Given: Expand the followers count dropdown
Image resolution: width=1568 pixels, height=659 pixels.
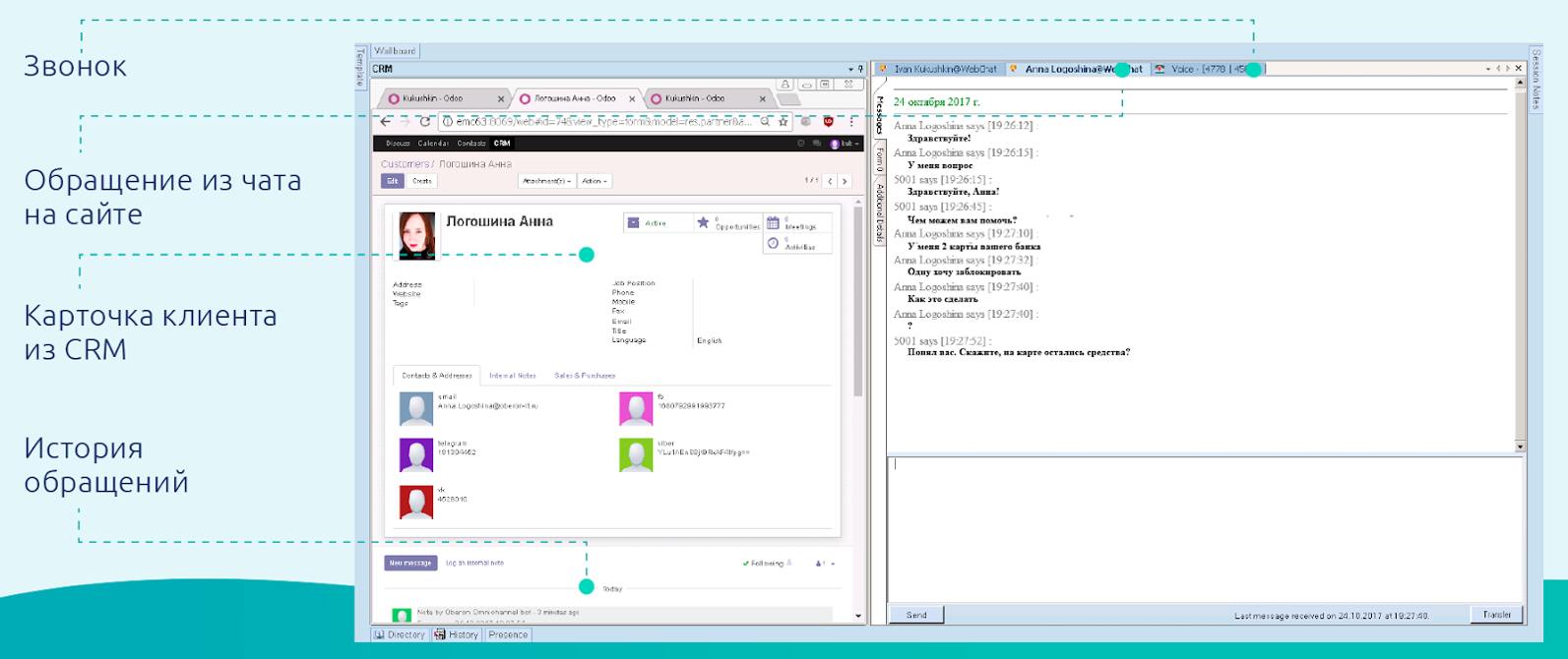Looking at the screenshot, I should (826, 564).
